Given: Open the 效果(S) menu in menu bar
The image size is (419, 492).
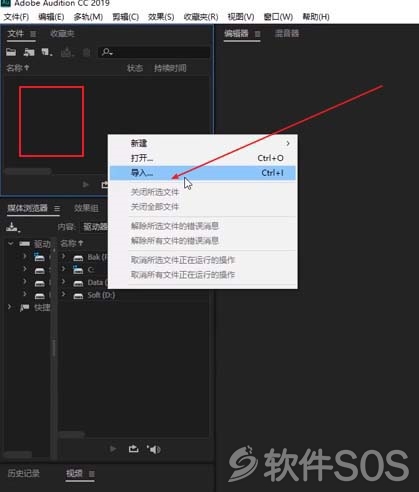Looking at the screenshot, I should coord(161,17).
